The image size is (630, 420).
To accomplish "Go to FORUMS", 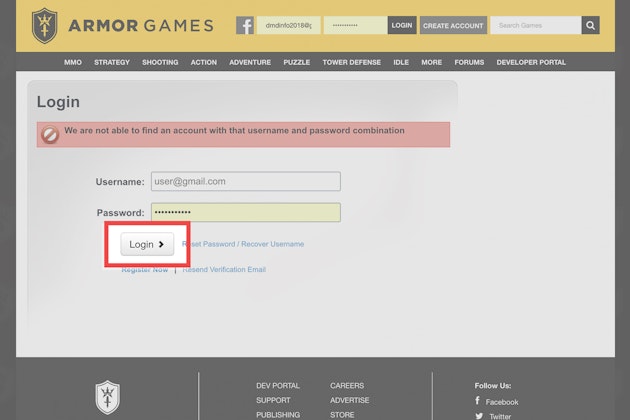I will (x=469, y=62).
